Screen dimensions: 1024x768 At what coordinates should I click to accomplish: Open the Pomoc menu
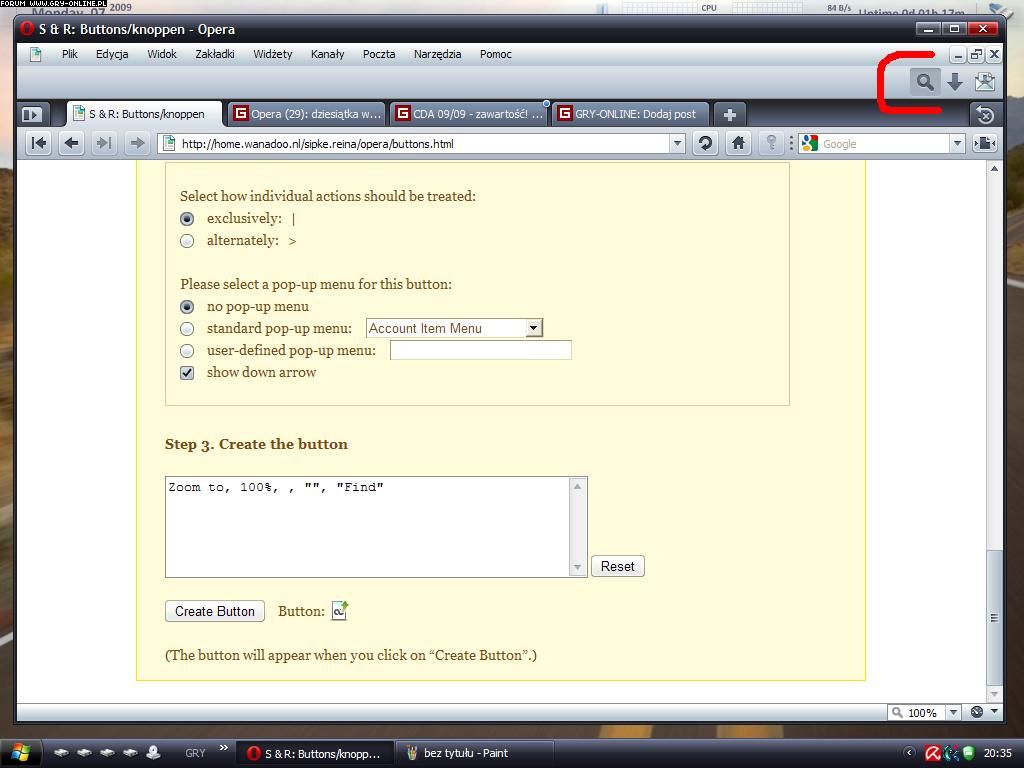pos(496,54)
